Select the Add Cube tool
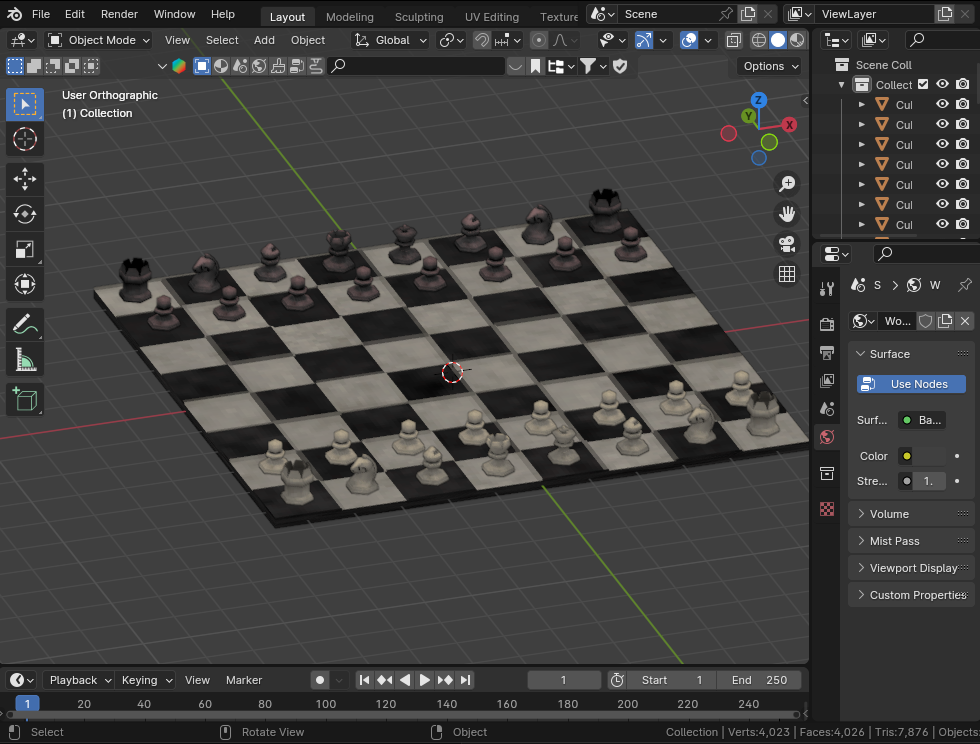The image size is (980, 744). (25, 400)
